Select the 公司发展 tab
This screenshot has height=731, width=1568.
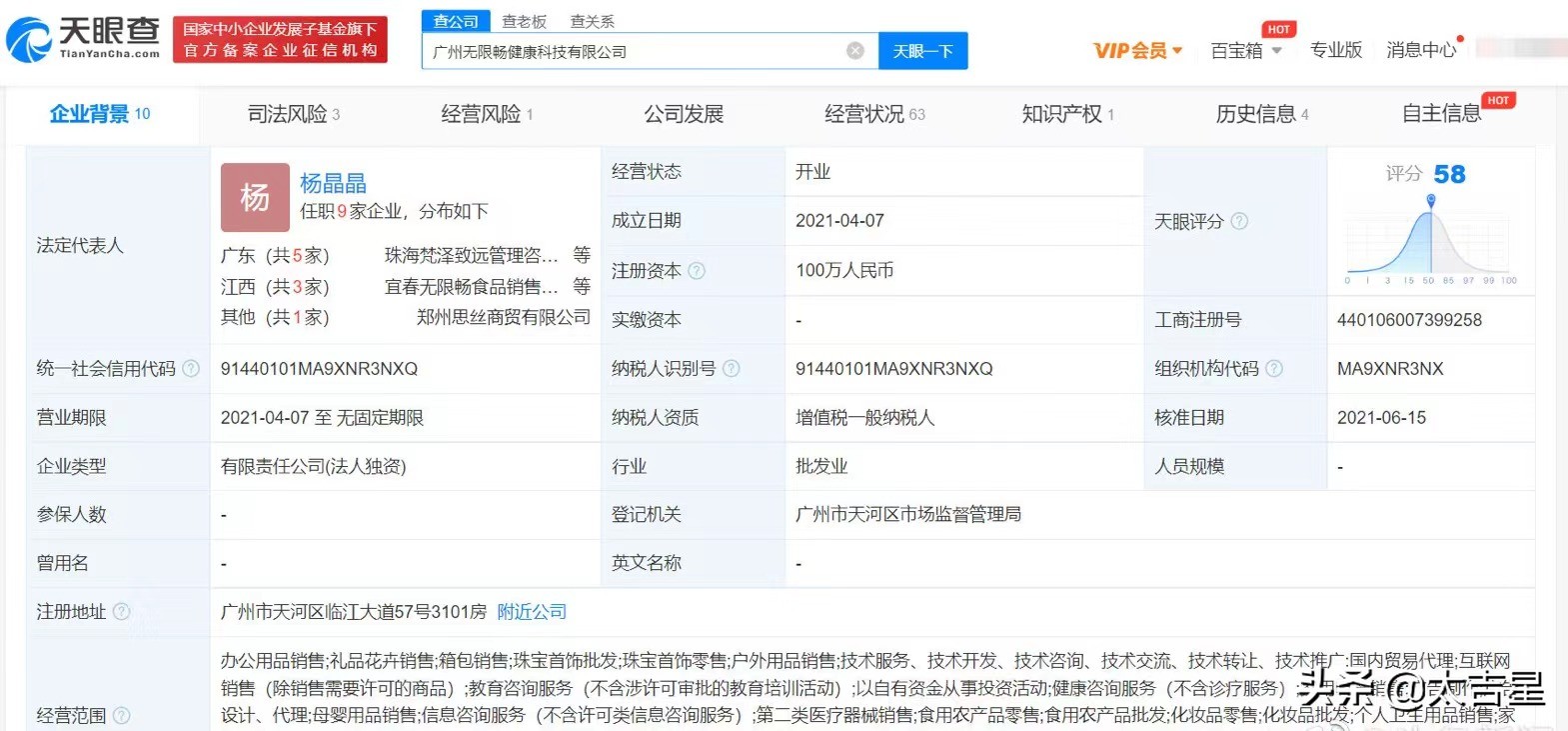[684, 114]
